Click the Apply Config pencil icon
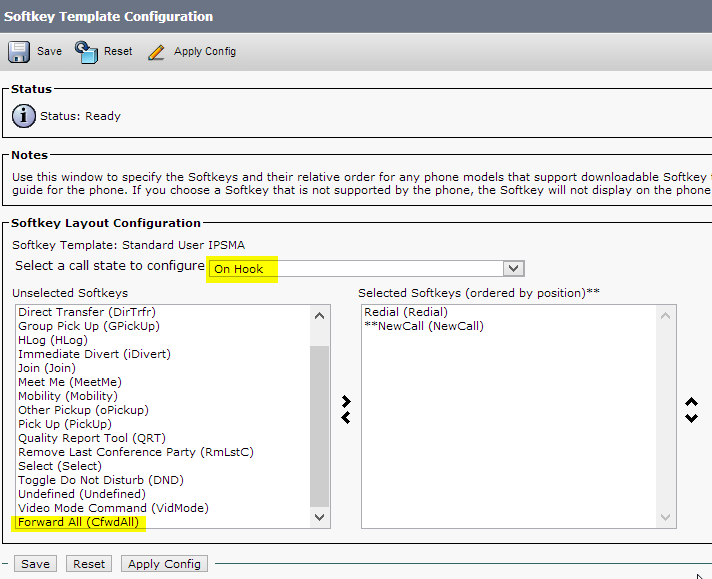 [x=156, y=52]
